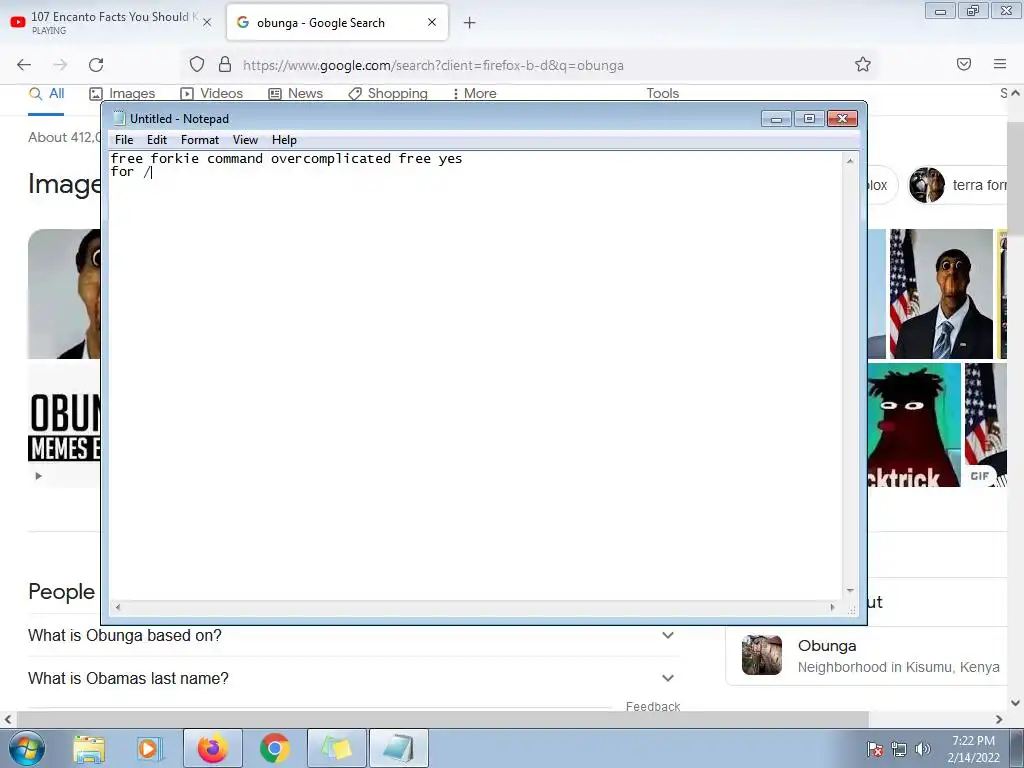Minimize the Firefox browser window
Image resolution: width=1024 pixels, height=768 pixels.
[940, 11]
